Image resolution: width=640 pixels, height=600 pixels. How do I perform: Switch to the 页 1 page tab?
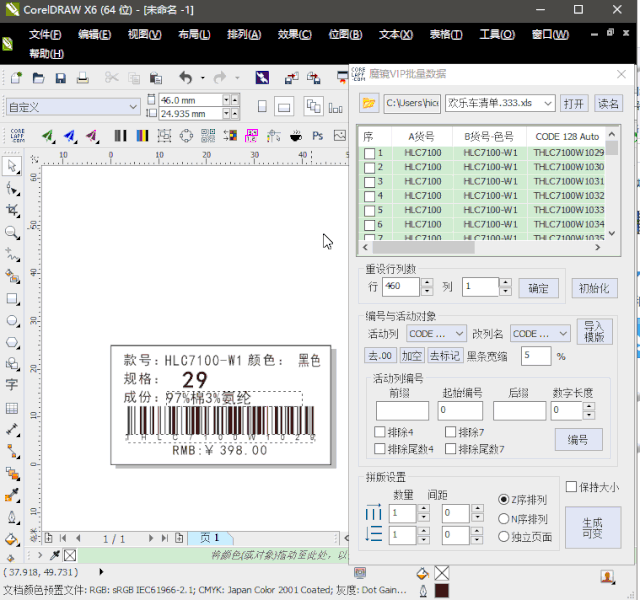tap(210, 538)
